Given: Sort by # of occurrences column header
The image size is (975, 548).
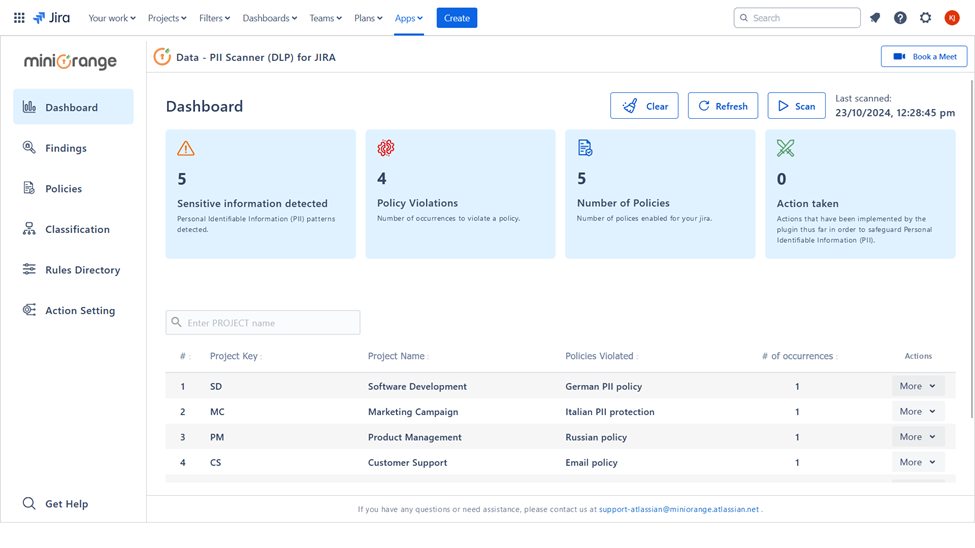Looking at the screenshot, I should point(800,356).
